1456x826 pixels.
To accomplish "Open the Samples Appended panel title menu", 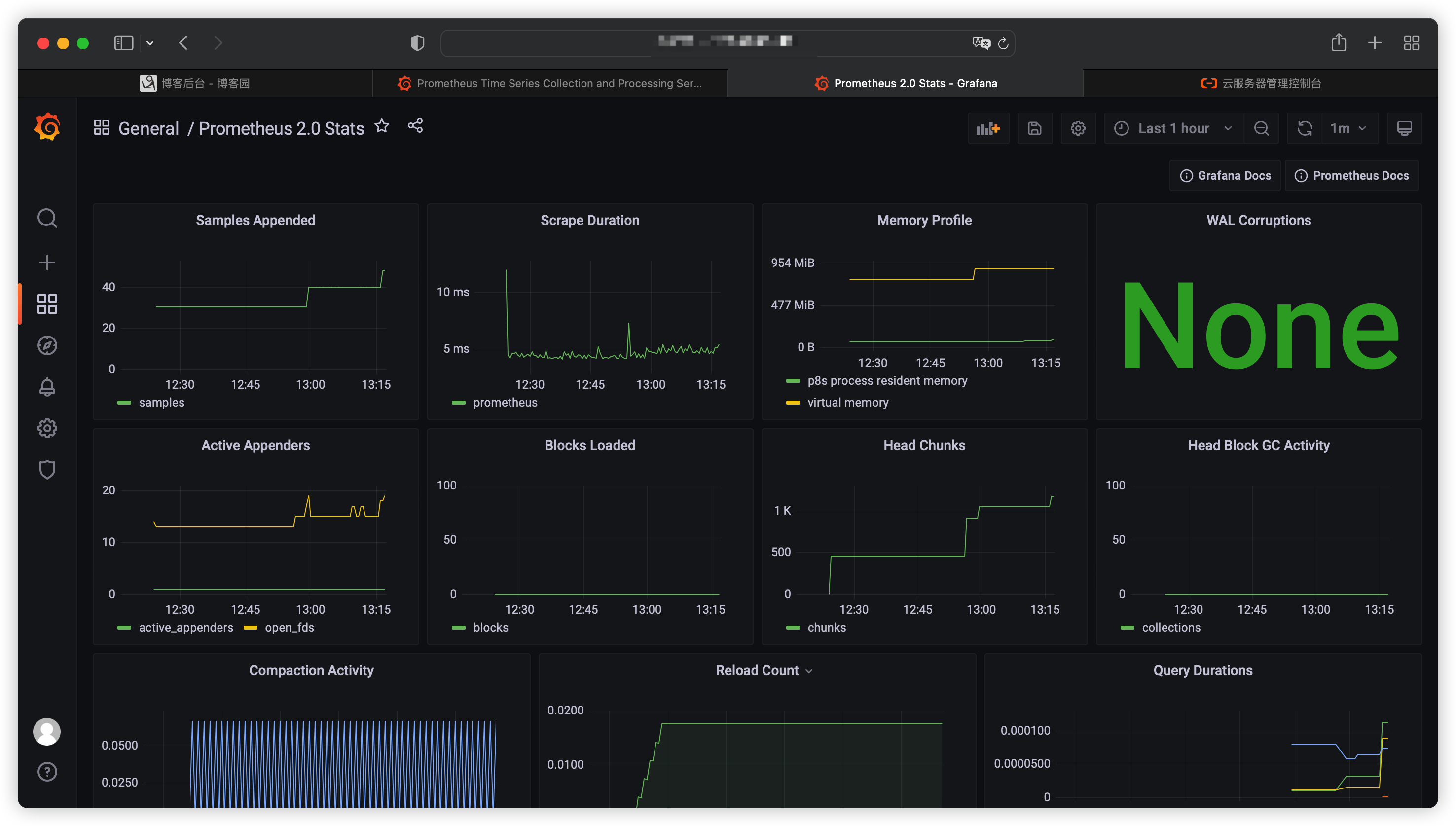I will [x=255, y=220].
